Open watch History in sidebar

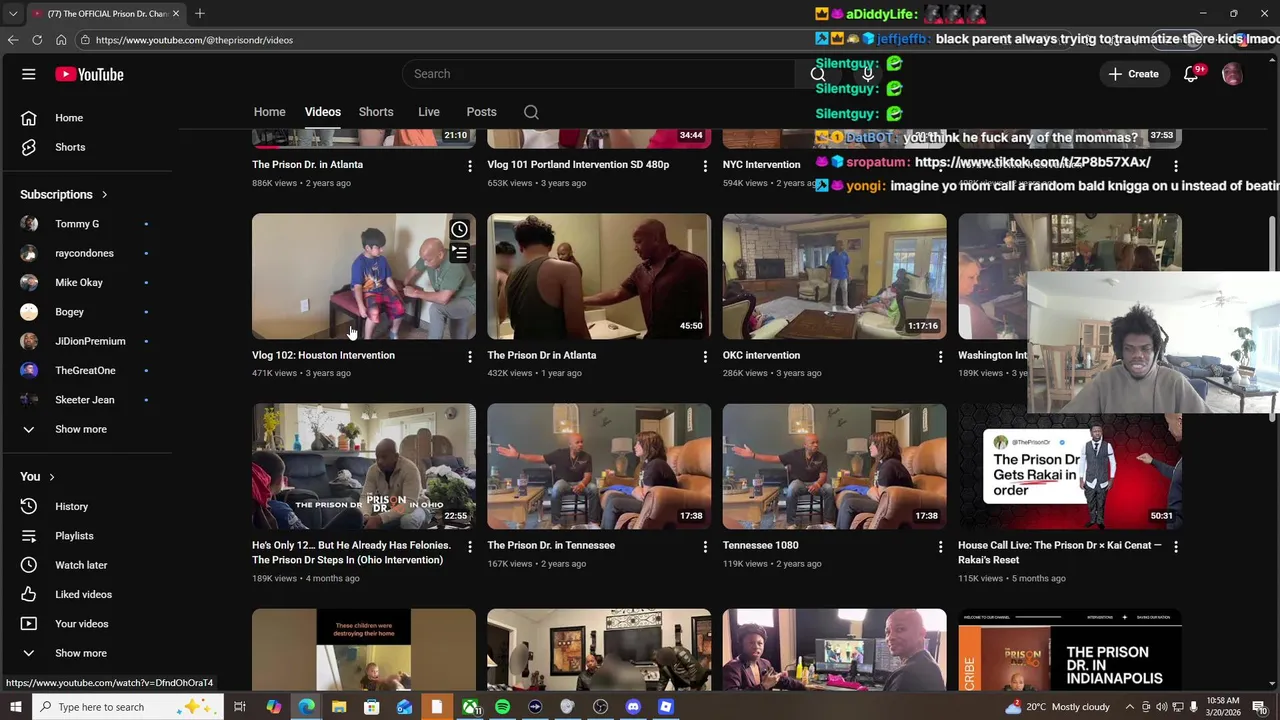[x=69, y=506]
